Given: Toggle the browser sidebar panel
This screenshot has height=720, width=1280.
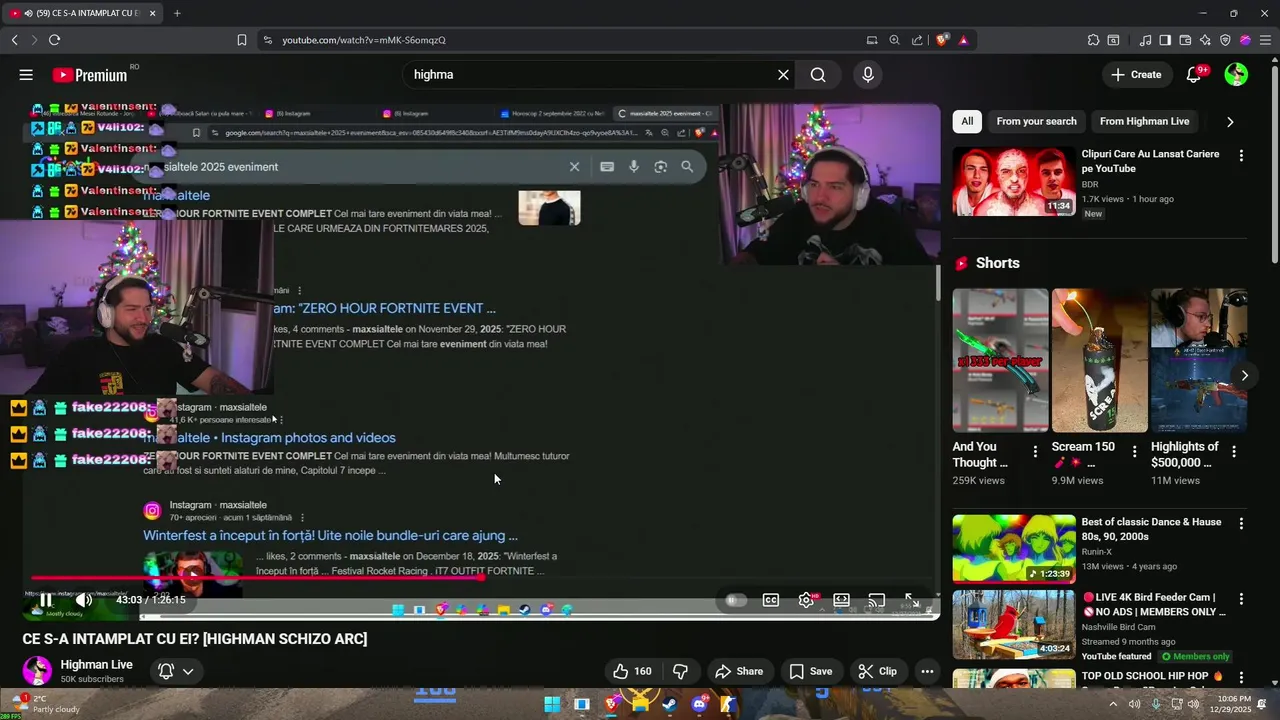Looking at the screenshot, I should coord(1165,40).
